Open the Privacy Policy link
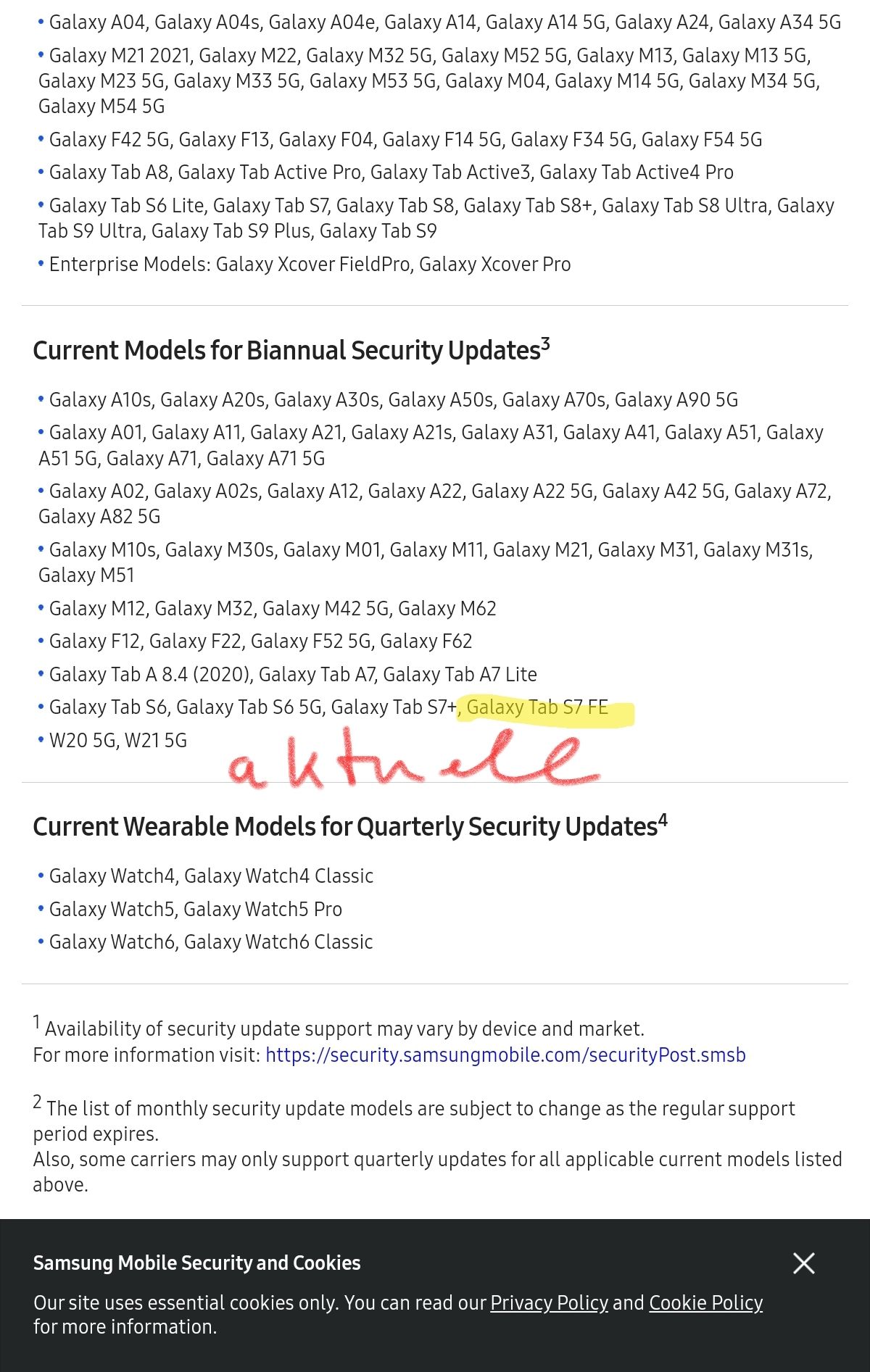The image size is (870, 1372). click(x=549, y=1302)
